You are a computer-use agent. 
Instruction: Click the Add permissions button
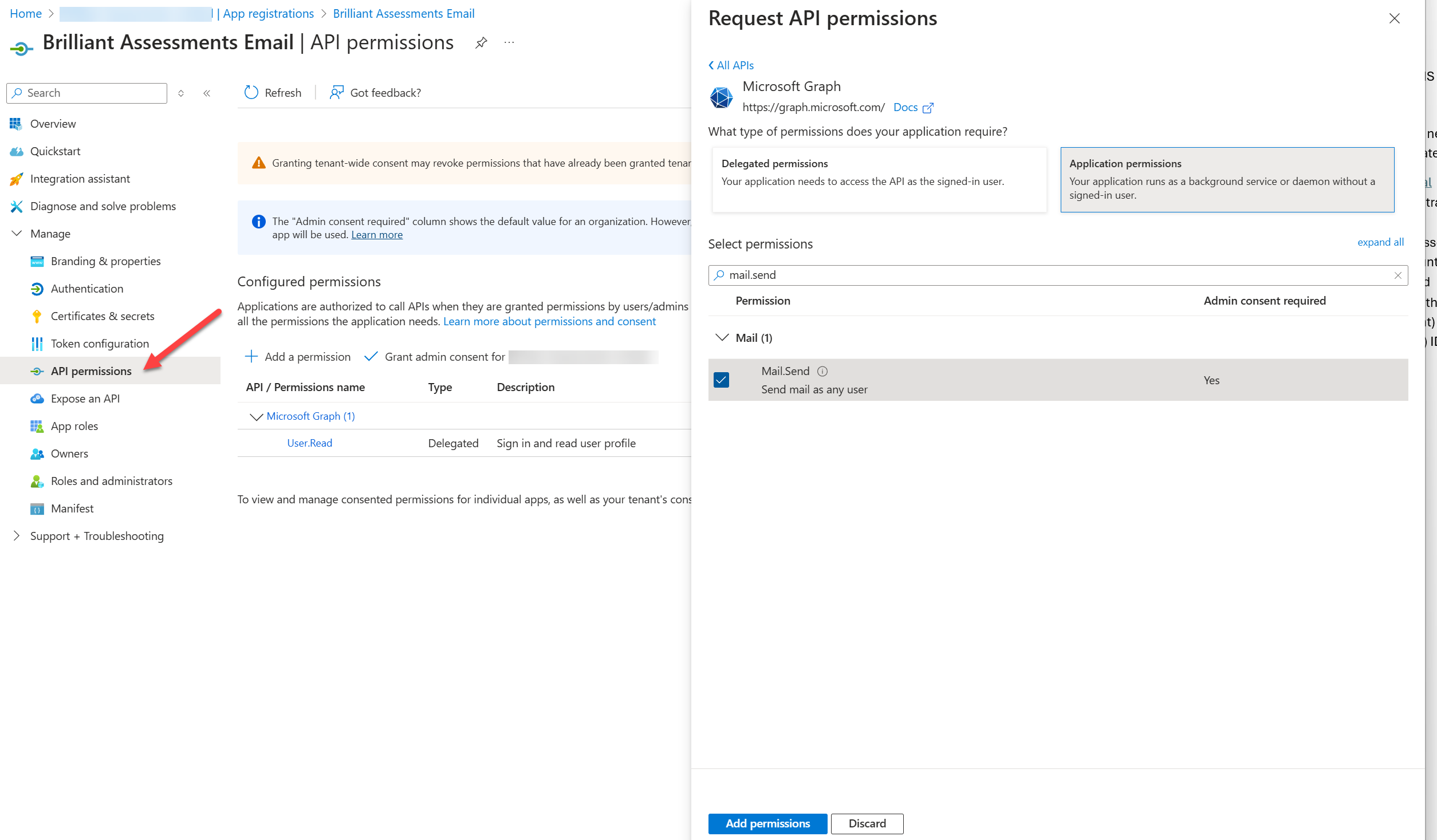tap(767, 823)
